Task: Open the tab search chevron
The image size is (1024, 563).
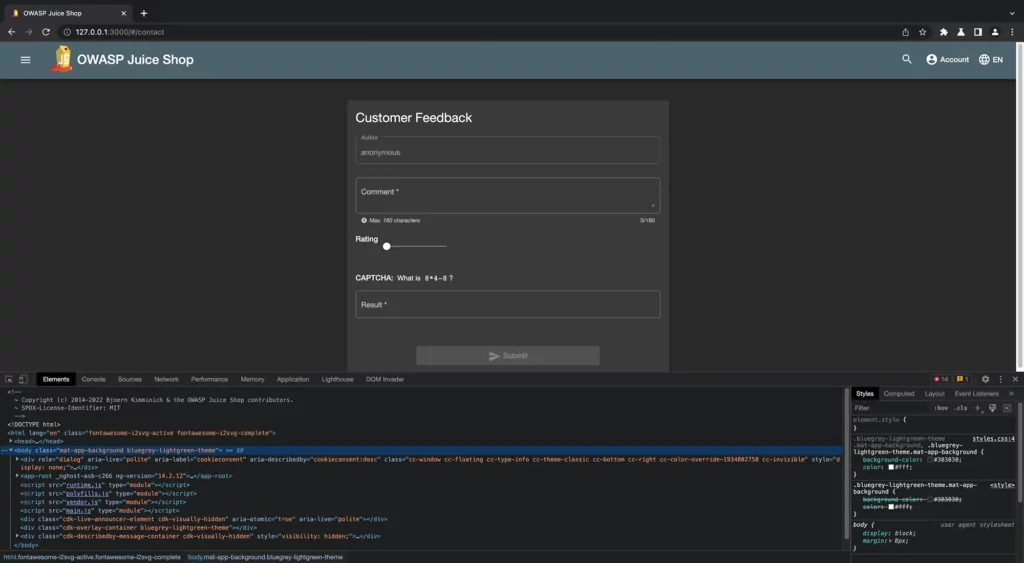Action: 1012,13
